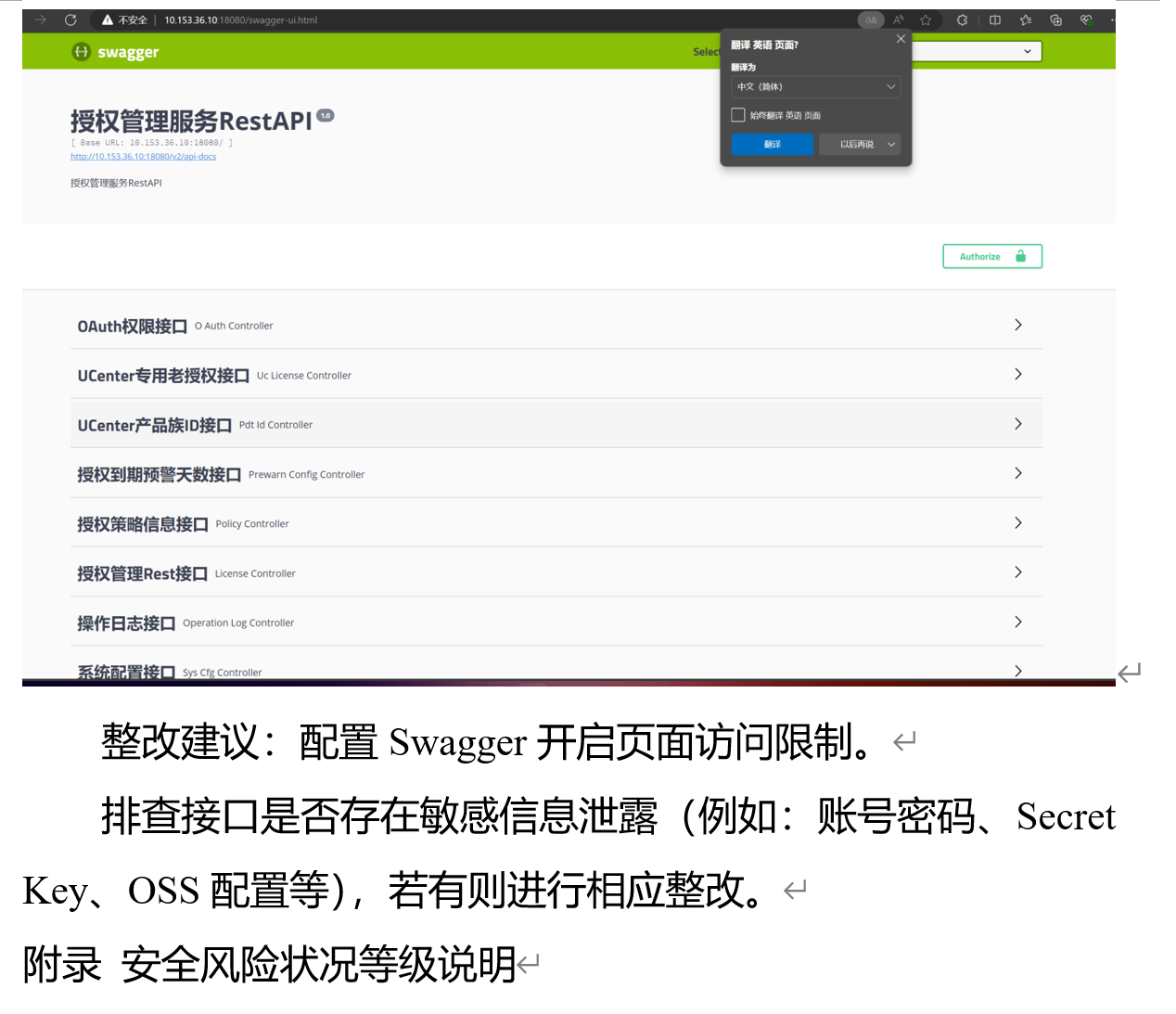Reload the page with the refresh icon
Screen dimensions: 1176x1014
(x=70, y=19)
